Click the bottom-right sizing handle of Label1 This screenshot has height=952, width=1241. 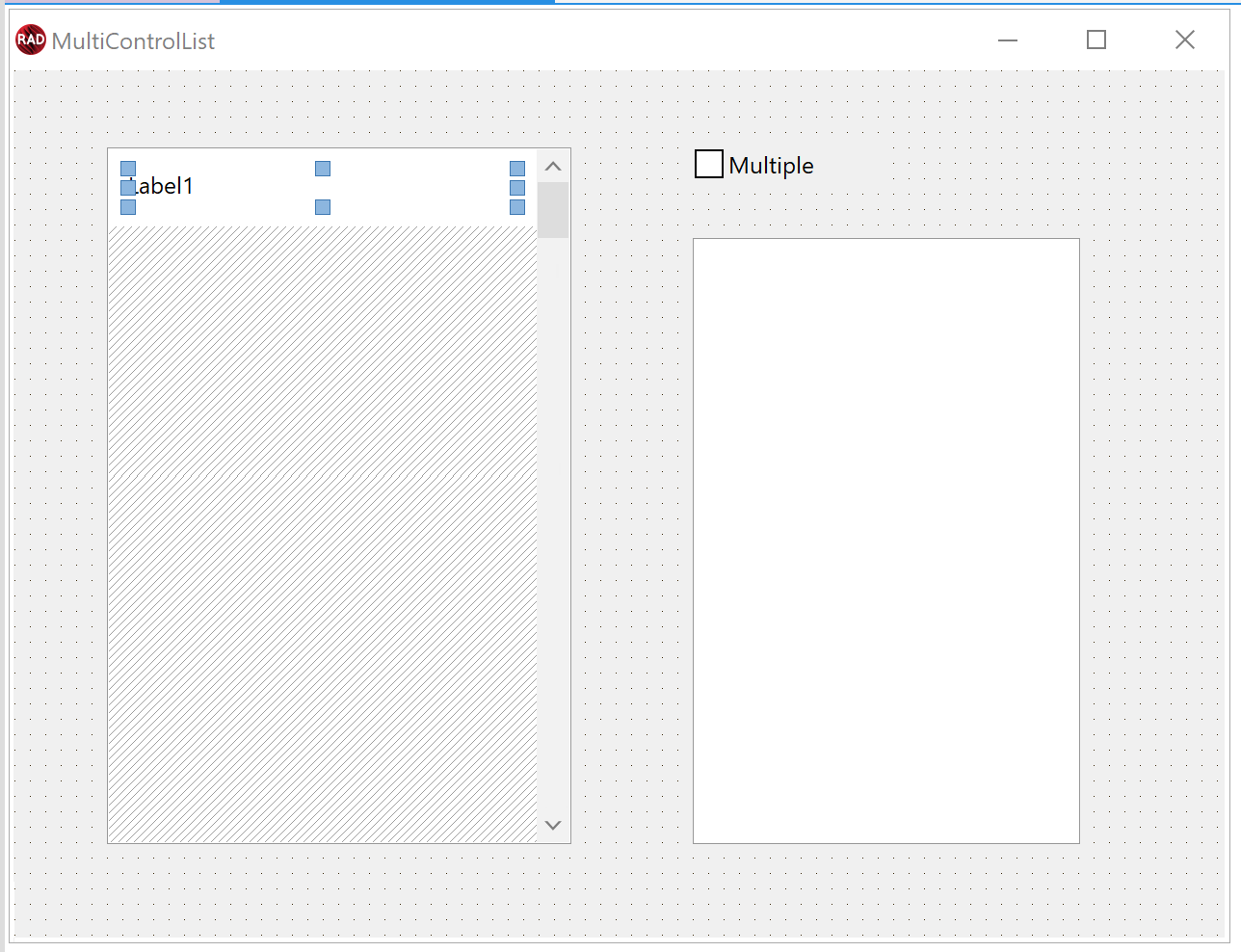click(517, 207)
